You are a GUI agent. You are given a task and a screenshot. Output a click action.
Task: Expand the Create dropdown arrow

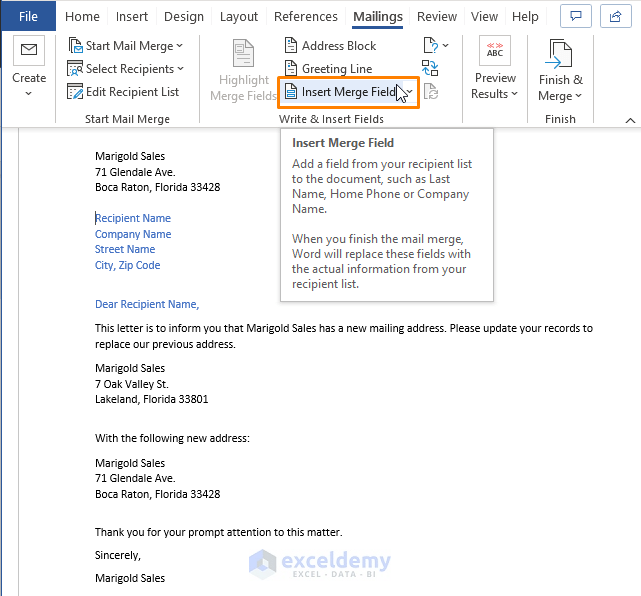29,94
